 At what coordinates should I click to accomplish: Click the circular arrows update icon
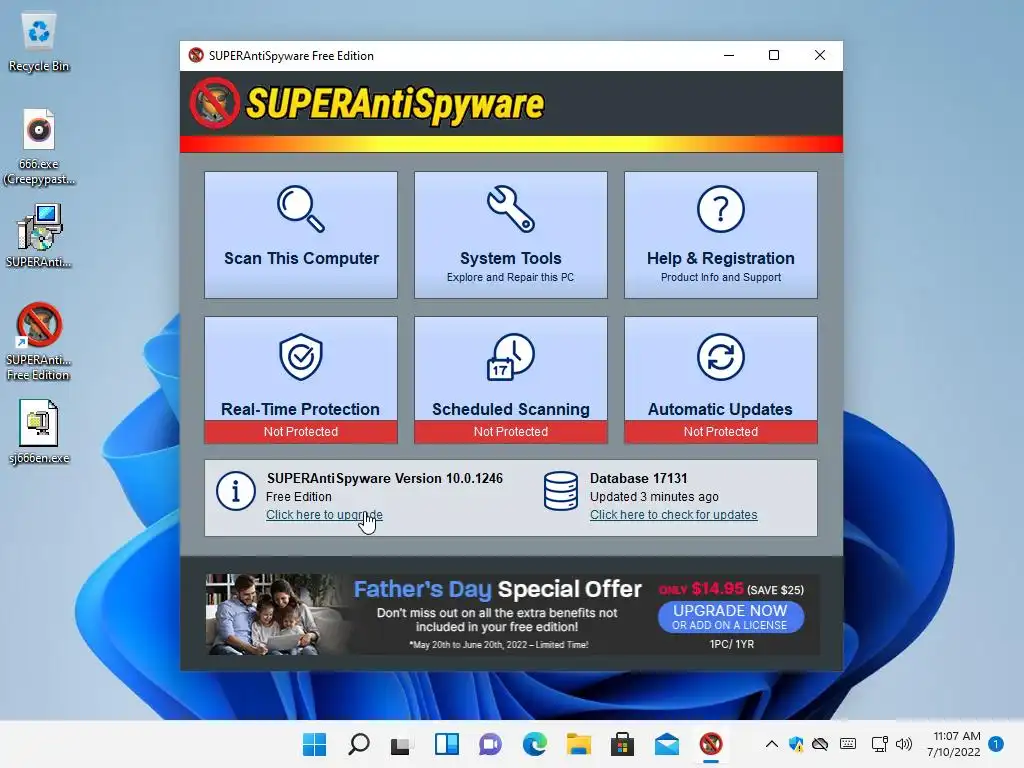[x=720, y=357]
